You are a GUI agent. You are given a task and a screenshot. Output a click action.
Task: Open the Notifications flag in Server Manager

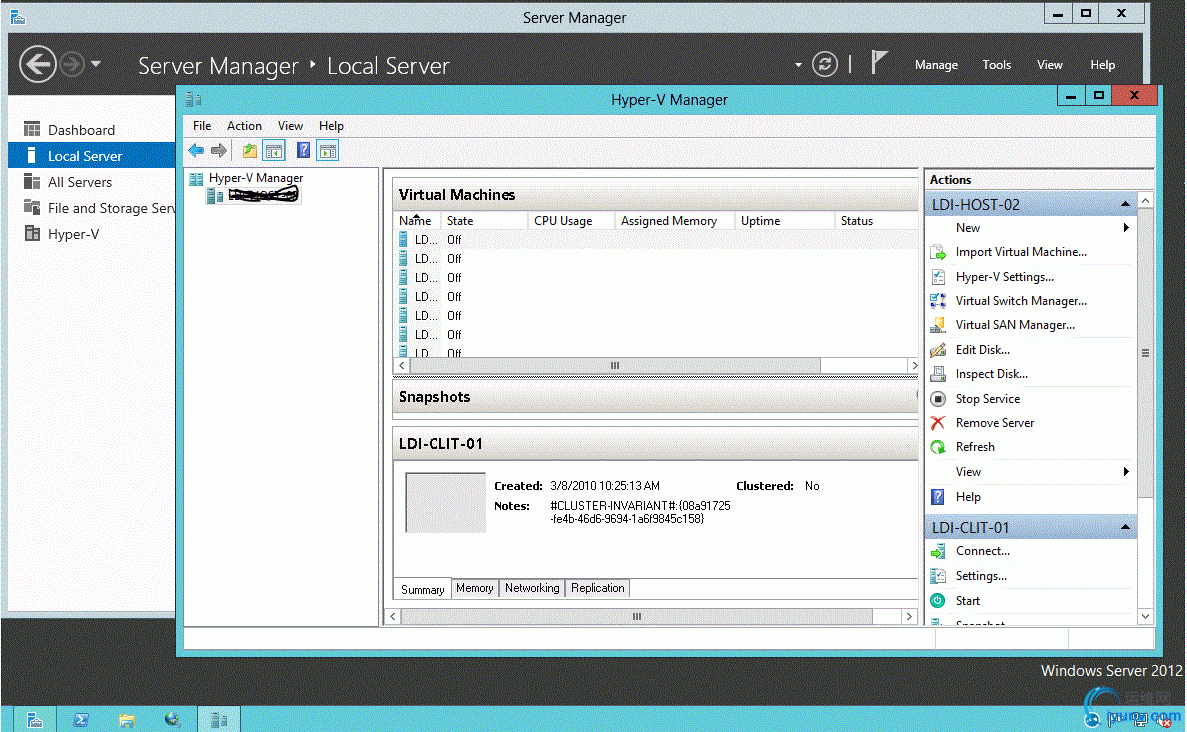tap(878, 63)
